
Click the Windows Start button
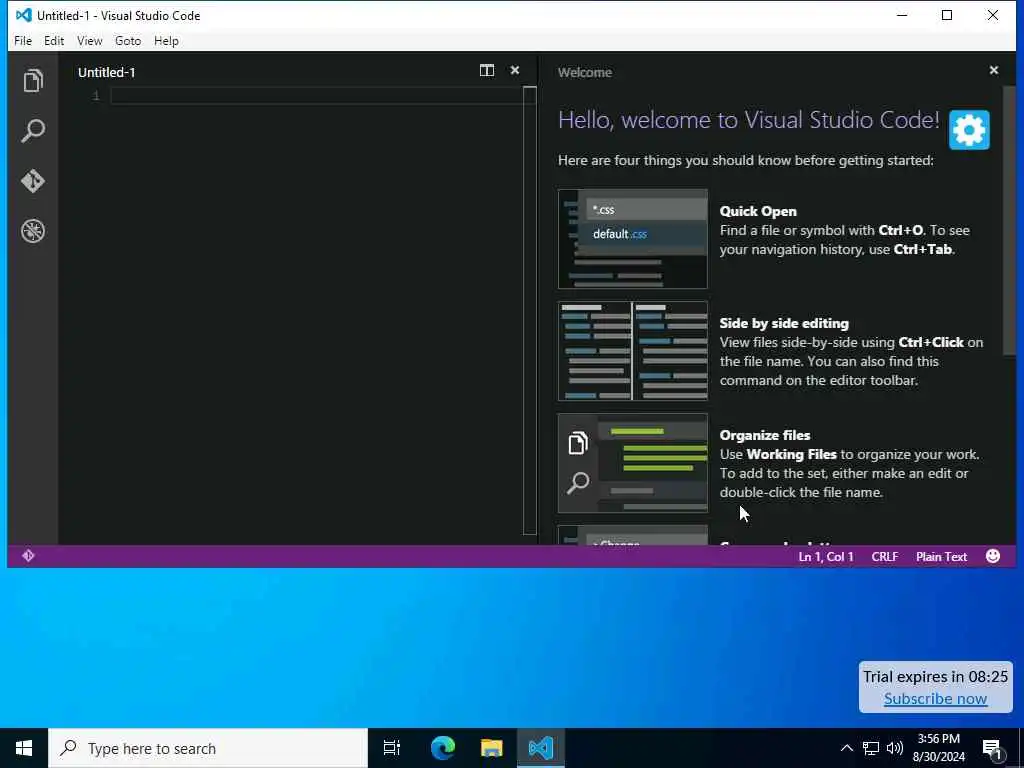click(x=24, y=748)
